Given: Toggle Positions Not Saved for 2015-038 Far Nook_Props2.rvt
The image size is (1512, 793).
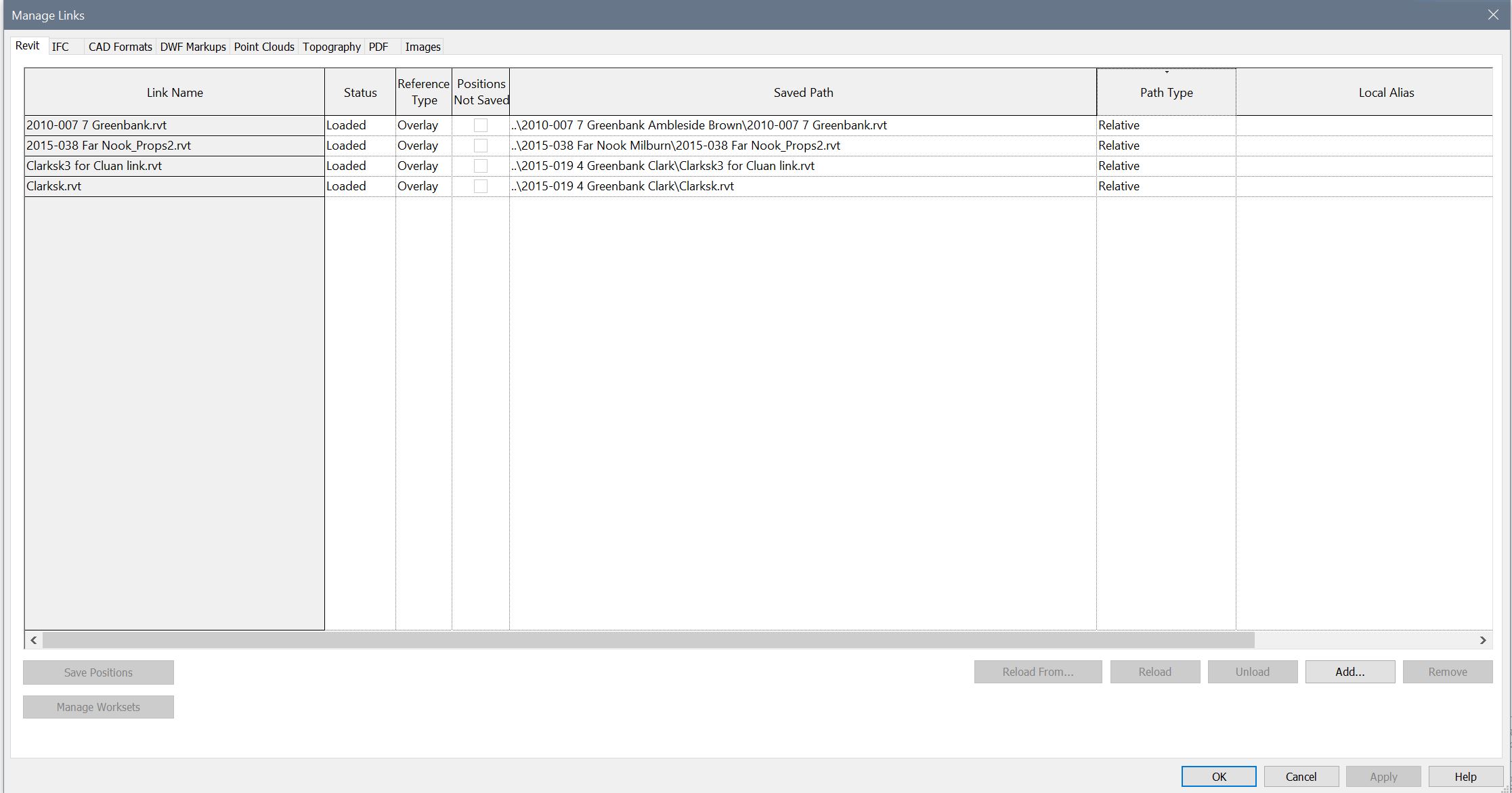Looking at the screenshot, I should point(481,146).
